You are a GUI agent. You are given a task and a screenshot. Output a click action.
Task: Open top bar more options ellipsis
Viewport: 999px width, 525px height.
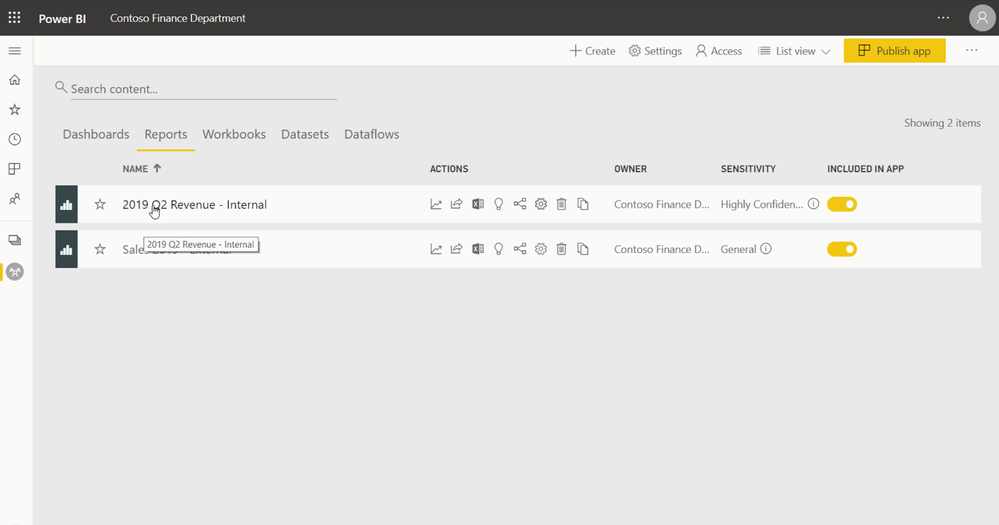pos(943,18)
